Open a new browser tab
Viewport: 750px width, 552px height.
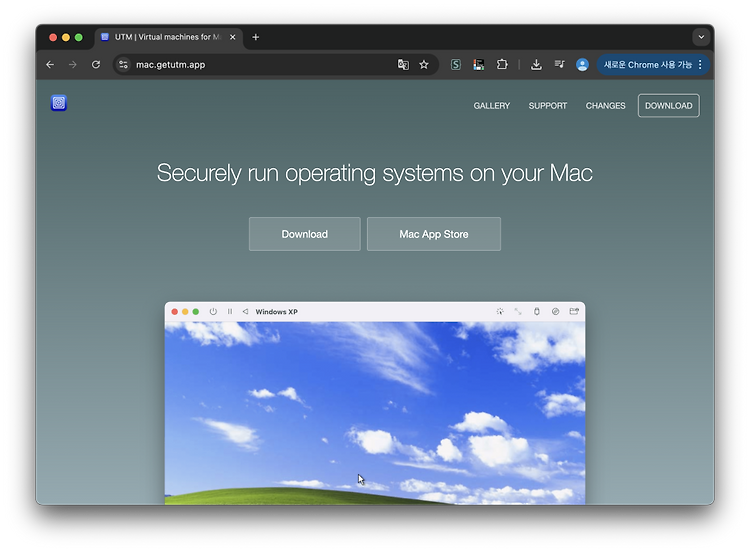click(x=255, y=37)
